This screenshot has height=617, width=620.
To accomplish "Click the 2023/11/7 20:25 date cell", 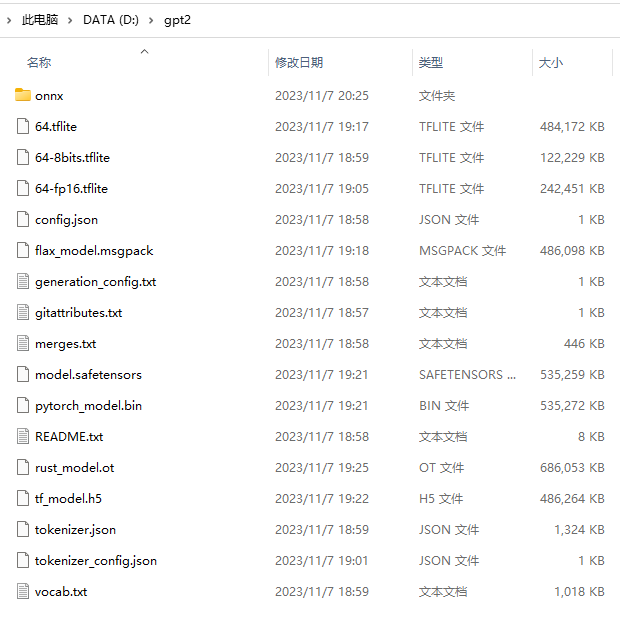I will 322,96.
